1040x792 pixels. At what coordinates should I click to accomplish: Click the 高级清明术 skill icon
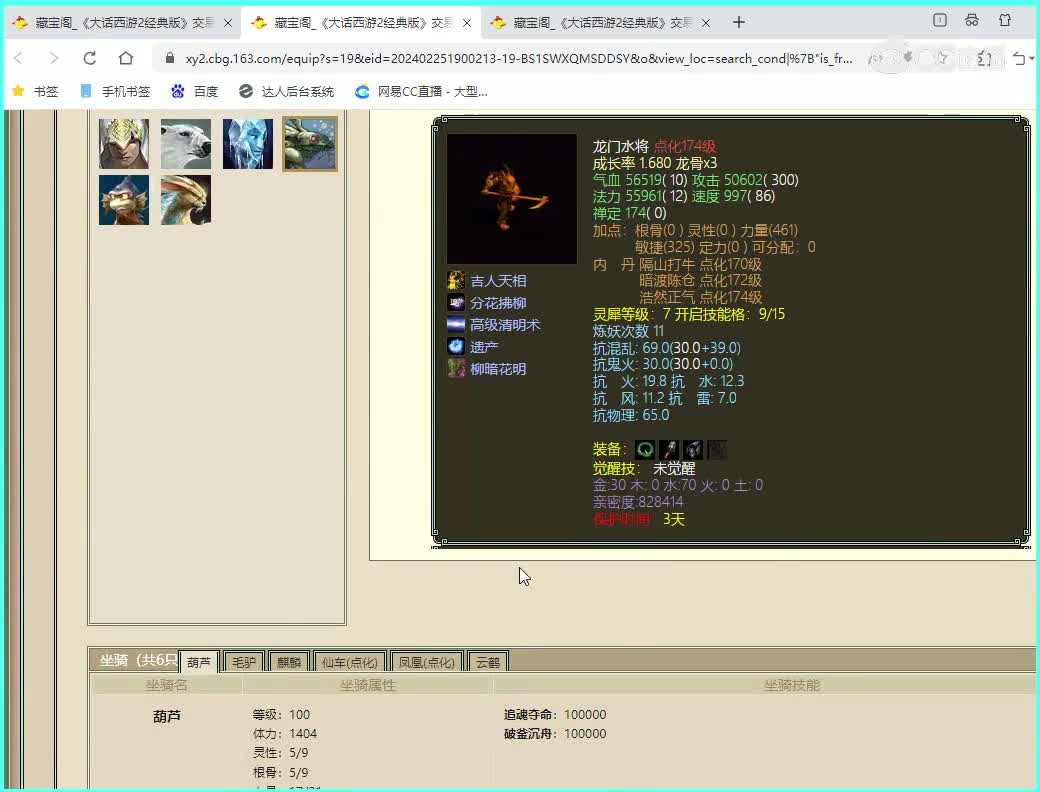(456, 324)
